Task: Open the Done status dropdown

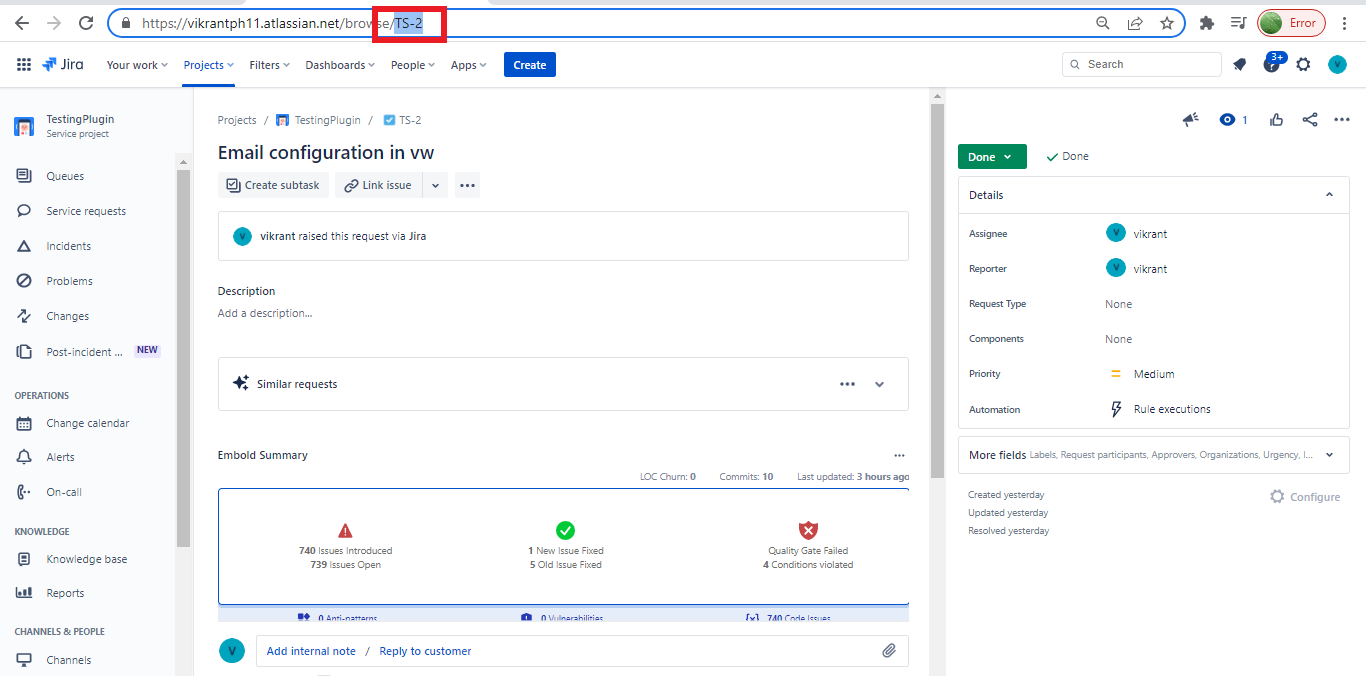Action: tap(991, 156)
